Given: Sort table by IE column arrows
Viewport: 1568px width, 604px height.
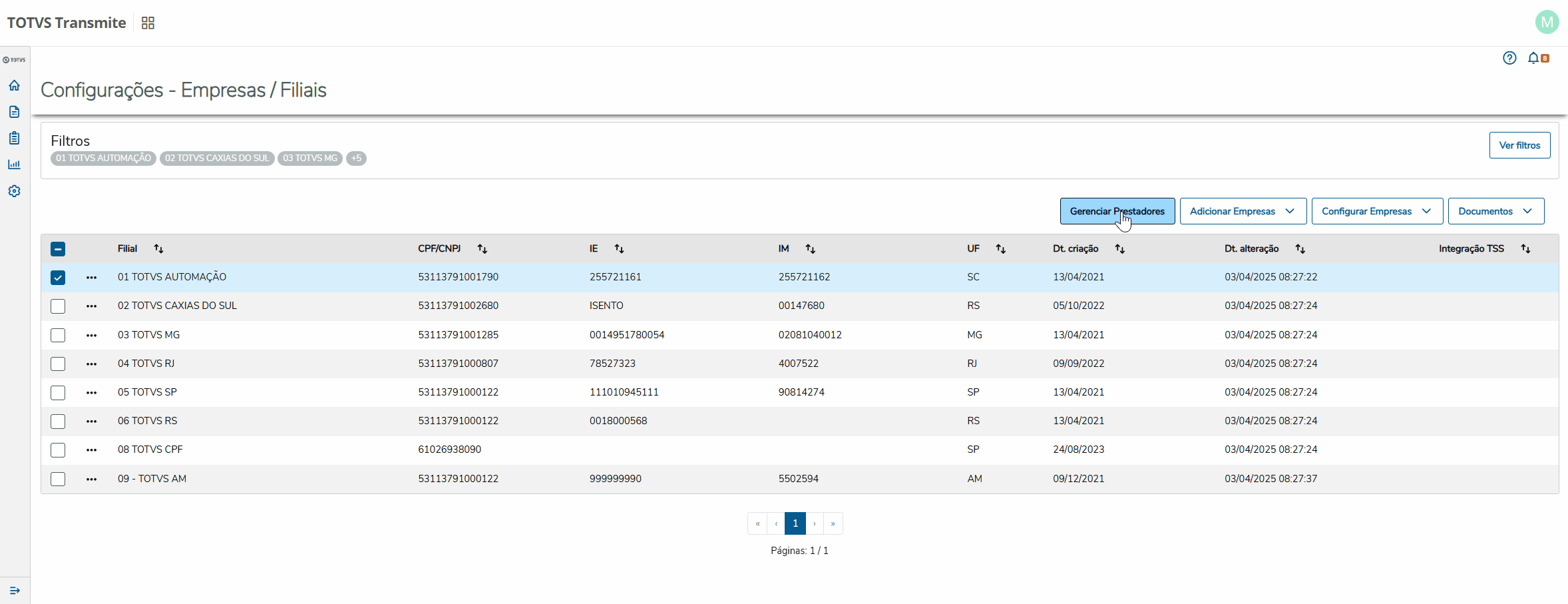Looking at the screenshot, I should pyautogui.click(x=619, y=248).
